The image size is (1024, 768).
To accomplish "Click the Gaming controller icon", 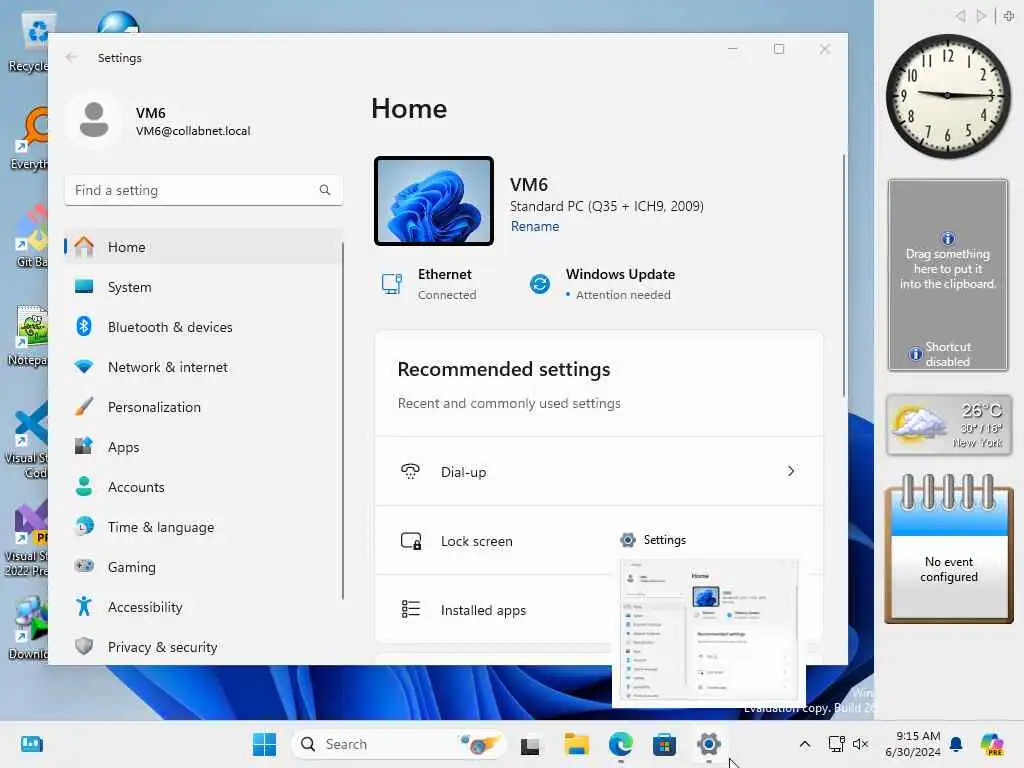I will pyautogui.click(x=84, y=566).
